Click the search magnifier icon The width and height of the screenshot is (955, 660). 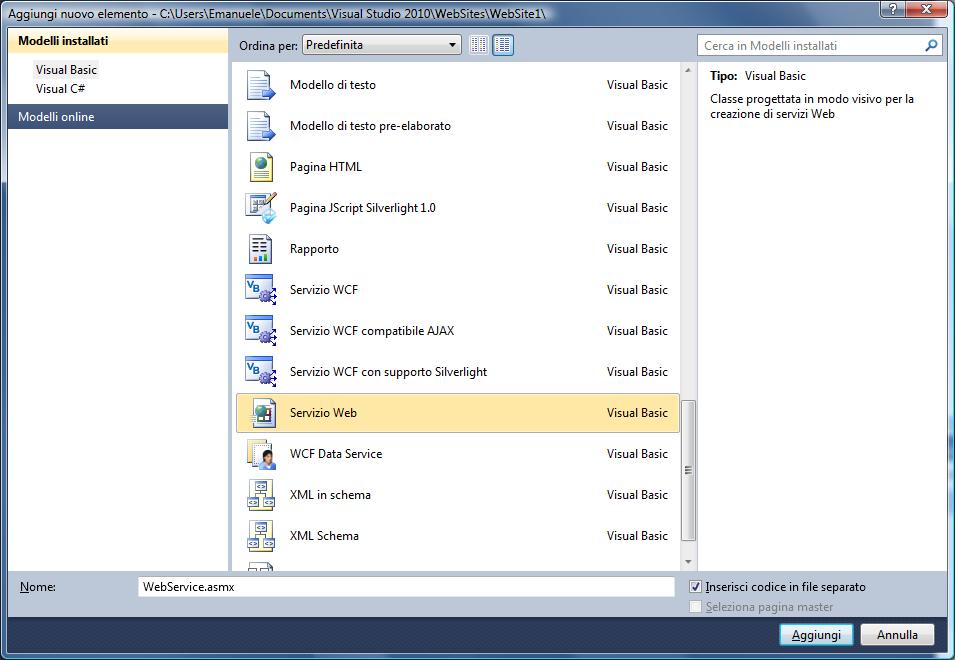pyautogui.click(x=931, y=46)
